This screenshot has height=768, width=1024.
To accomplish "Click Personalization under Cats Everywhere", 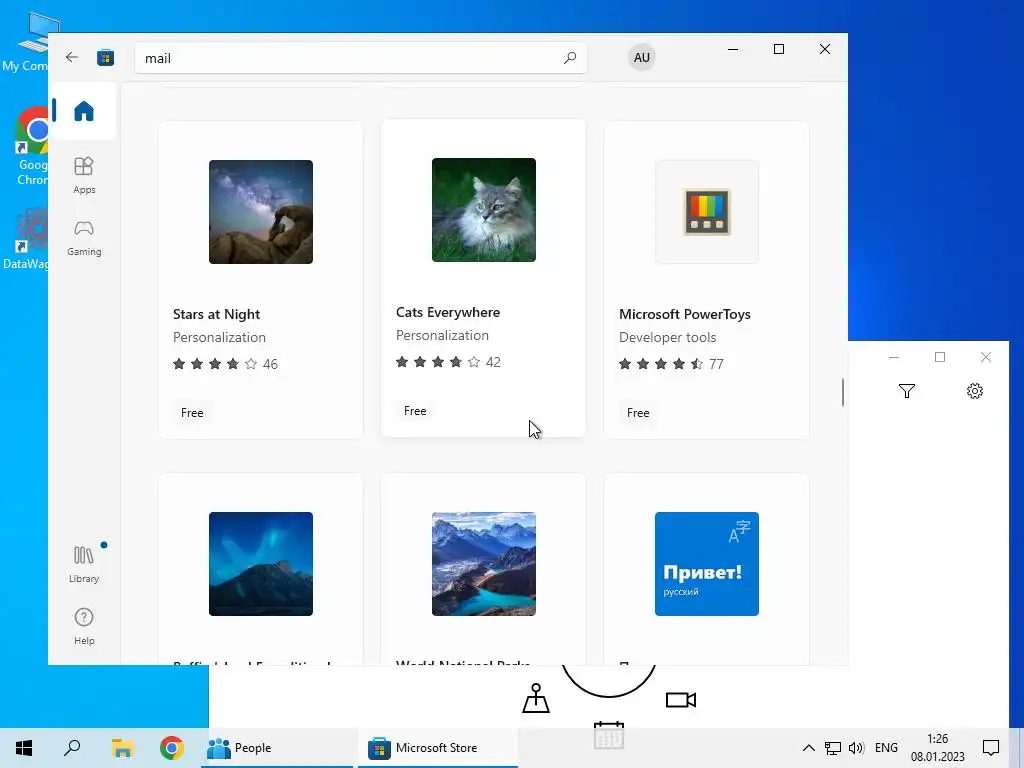I will 442,335.
